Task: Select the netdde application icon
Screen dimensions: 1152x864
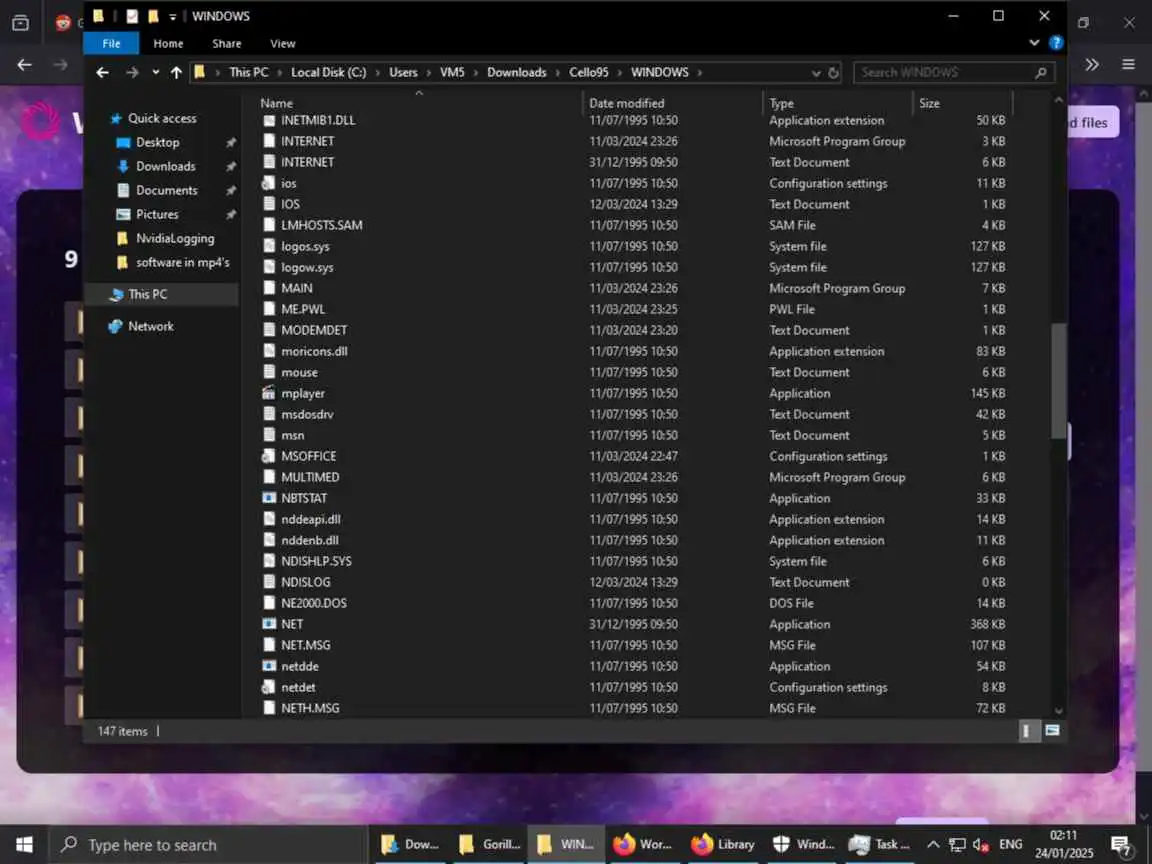Action: [x=269, y=666]
